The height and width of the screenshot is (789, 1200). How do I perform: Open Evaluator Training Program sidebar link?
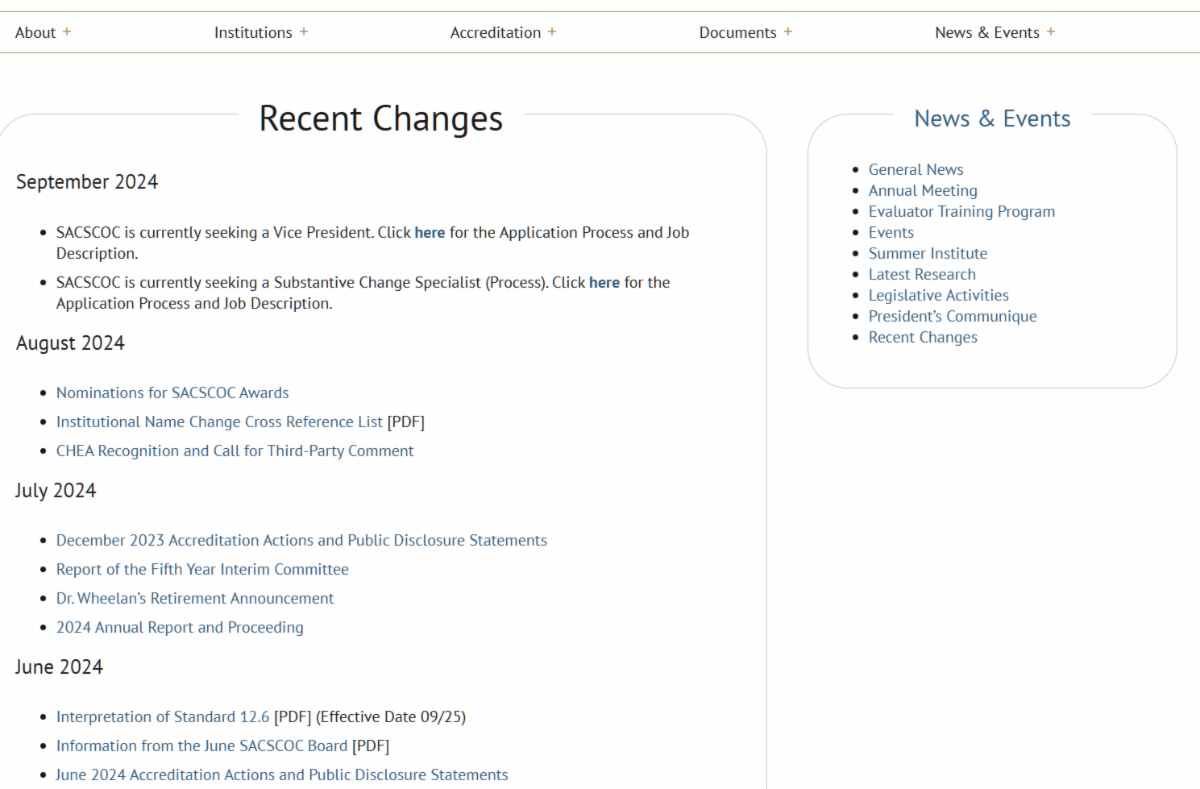pos(961,211)
